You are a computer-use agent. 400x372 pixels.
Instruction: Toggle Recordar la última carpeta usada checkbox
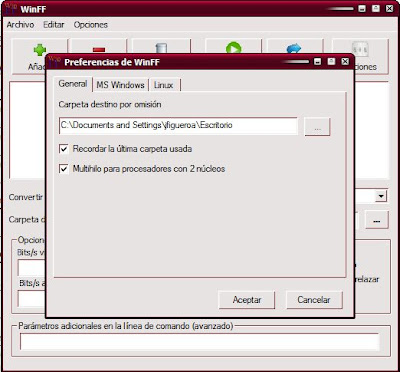63,149
